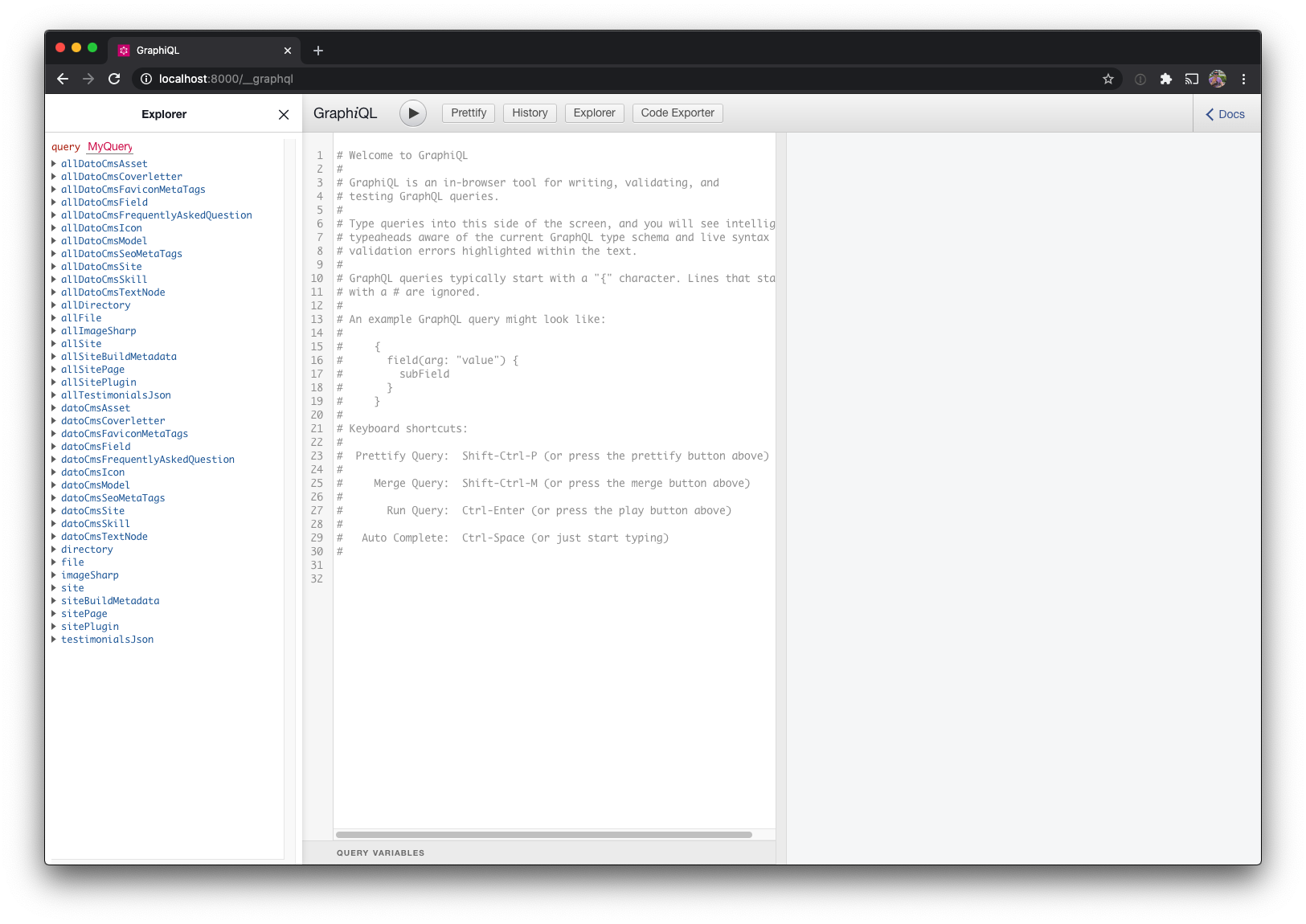Open the Docs panel
The width and height of the screenshot is (1306, 924).
point(1226,114)
